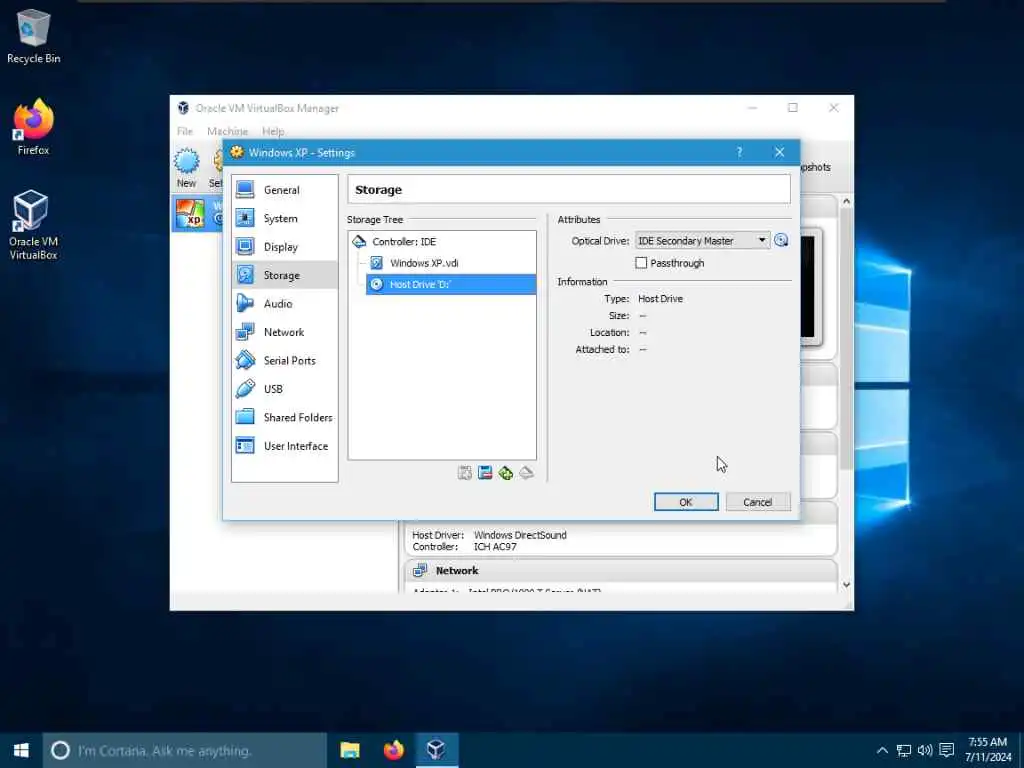1024x768 pixels.
Task: Enable the Passthrough checkbox
Action: click(641, 263)
